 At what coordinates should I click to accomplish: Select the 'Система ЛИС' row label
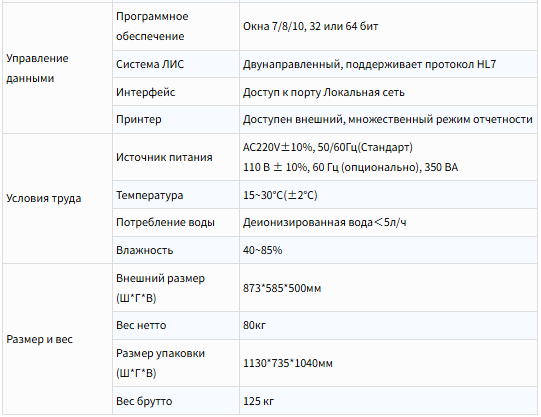[x=150, y=64]
